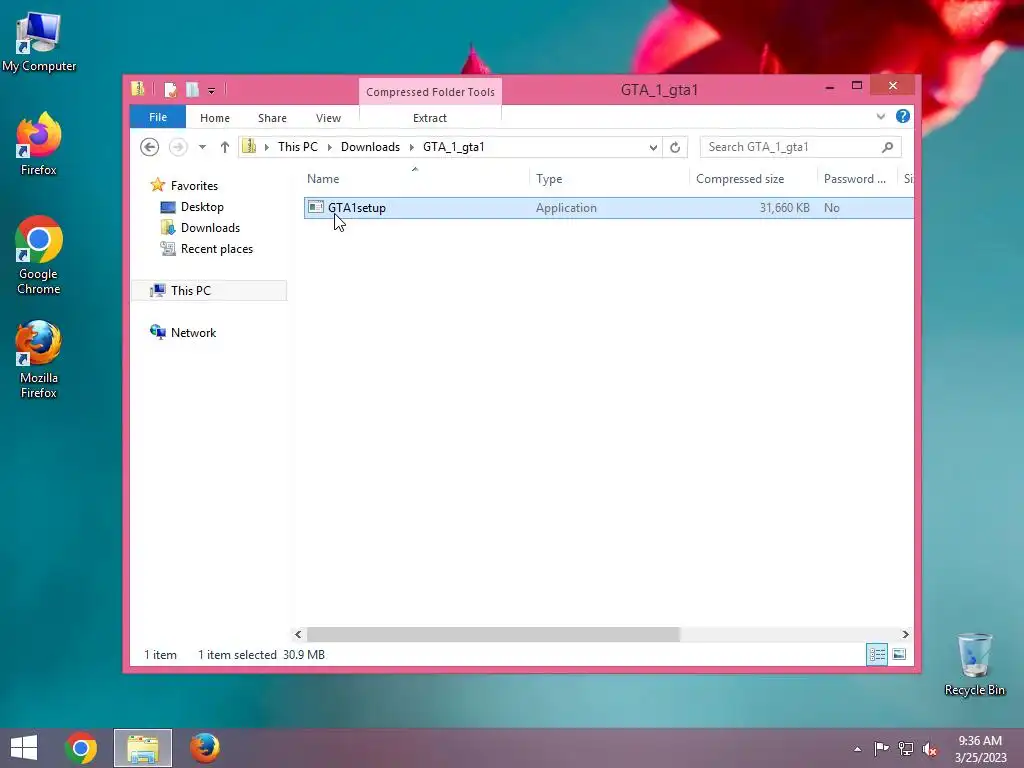1024x768 pixels.
Task: Switch to the Share ribbon tab
Action: tap(272, 118)
